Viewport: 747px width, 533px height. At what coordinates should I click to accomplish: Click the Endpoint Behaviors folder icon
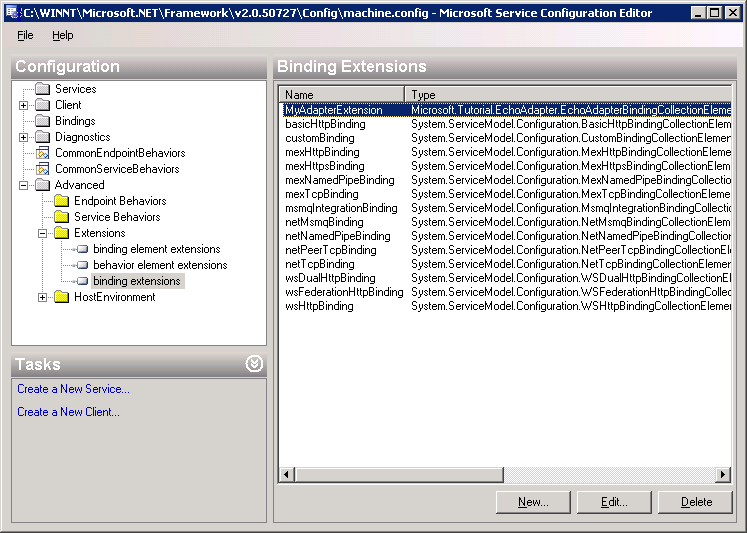(62, 201)
